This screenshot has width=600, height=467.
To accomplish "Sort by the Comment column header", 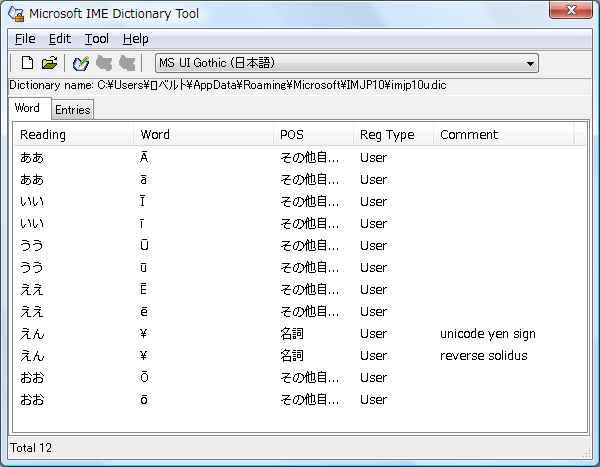I will tap(504, 135).
